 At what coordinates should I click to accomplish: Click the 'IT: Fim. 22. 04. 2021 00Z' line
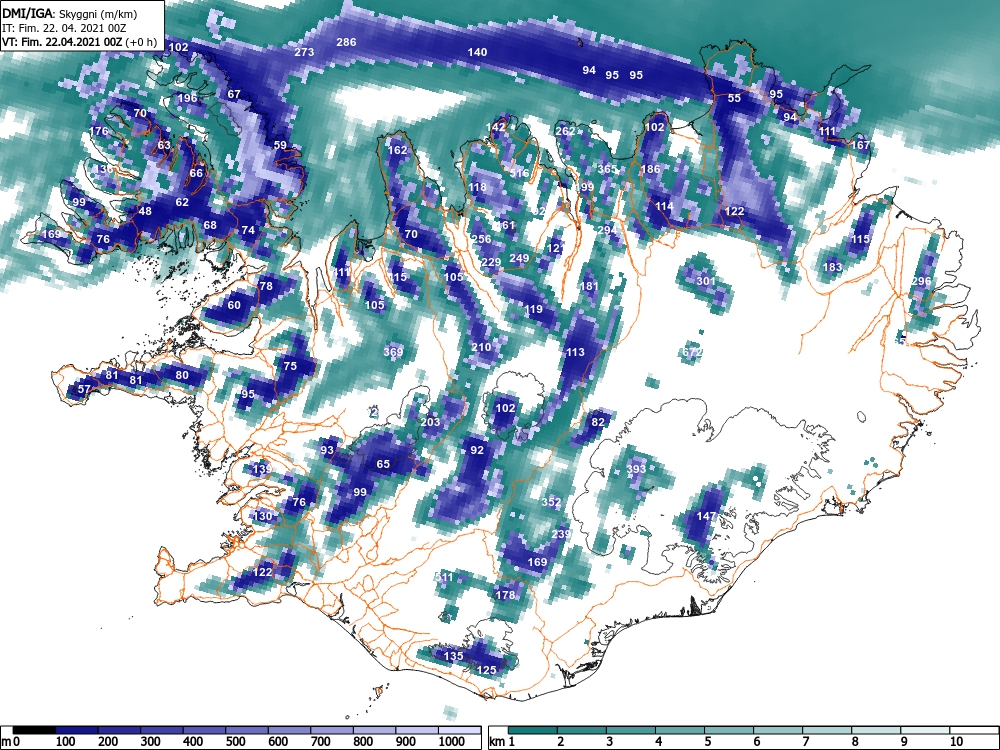click(62, 28)
